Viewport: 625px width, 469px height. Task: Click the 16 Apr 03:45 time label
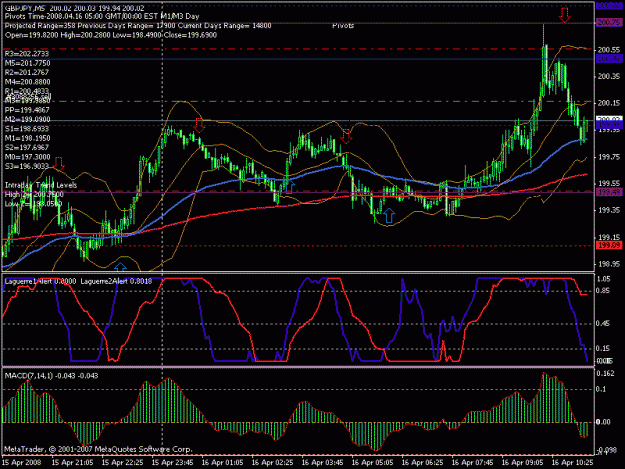pos(322,463)
